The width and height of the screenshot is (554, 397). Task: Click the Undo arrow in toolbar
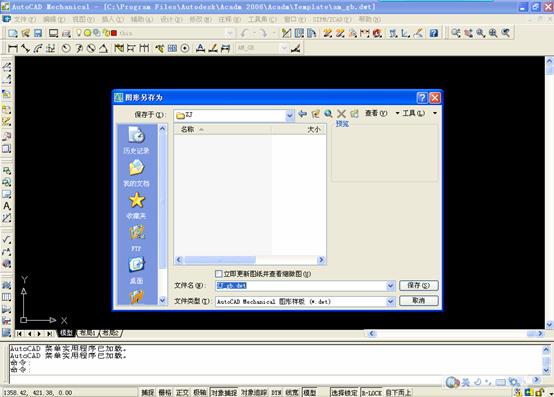tap(244, 33)
